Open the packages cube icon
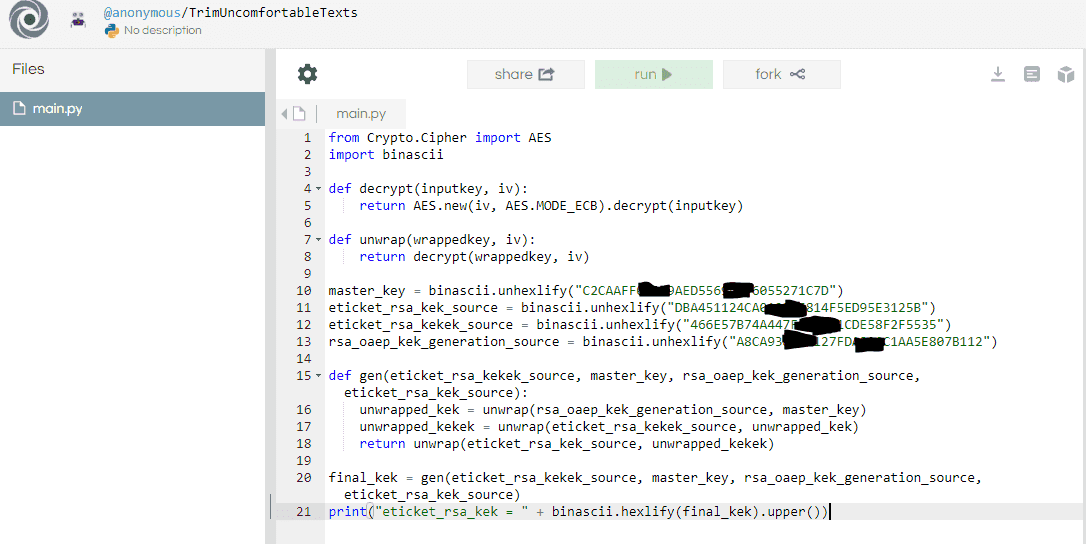 [1065, 75]
